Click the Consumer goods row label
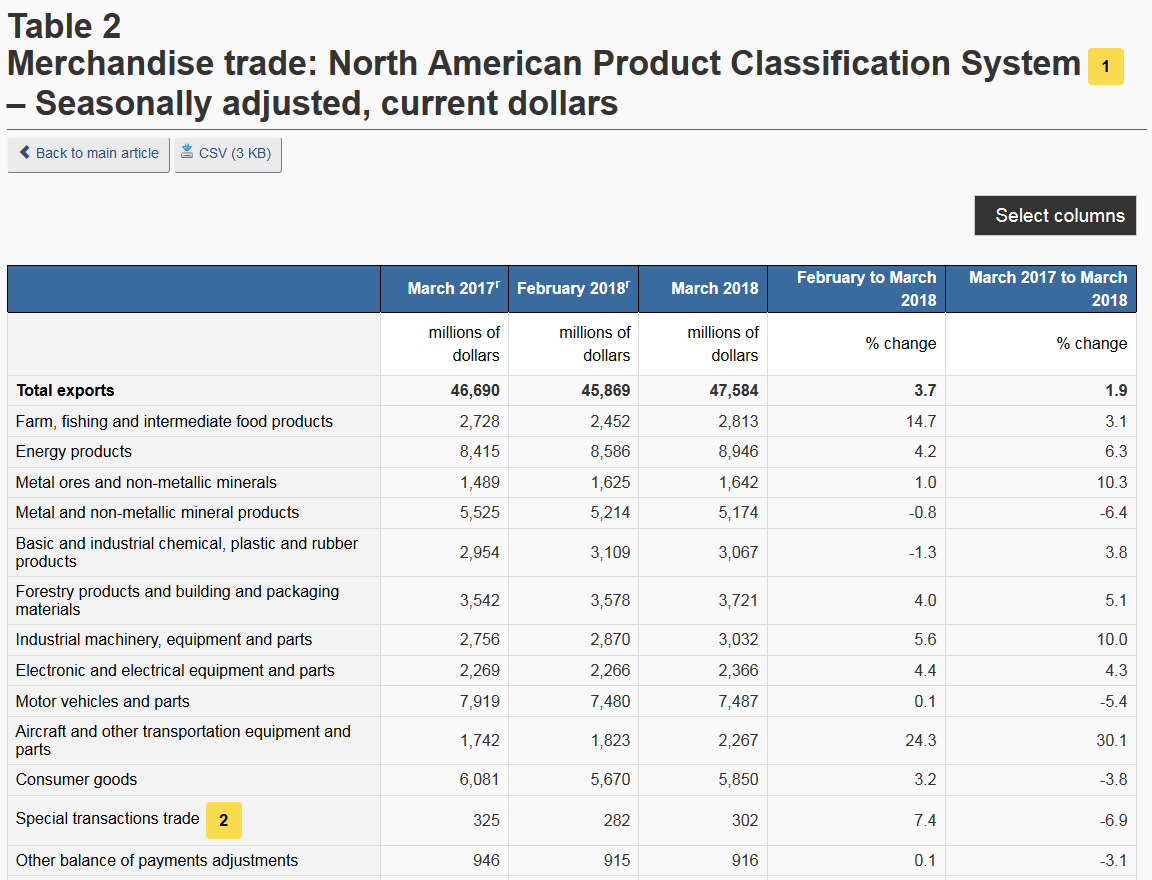1152x880 pixels. pos(76,780)
